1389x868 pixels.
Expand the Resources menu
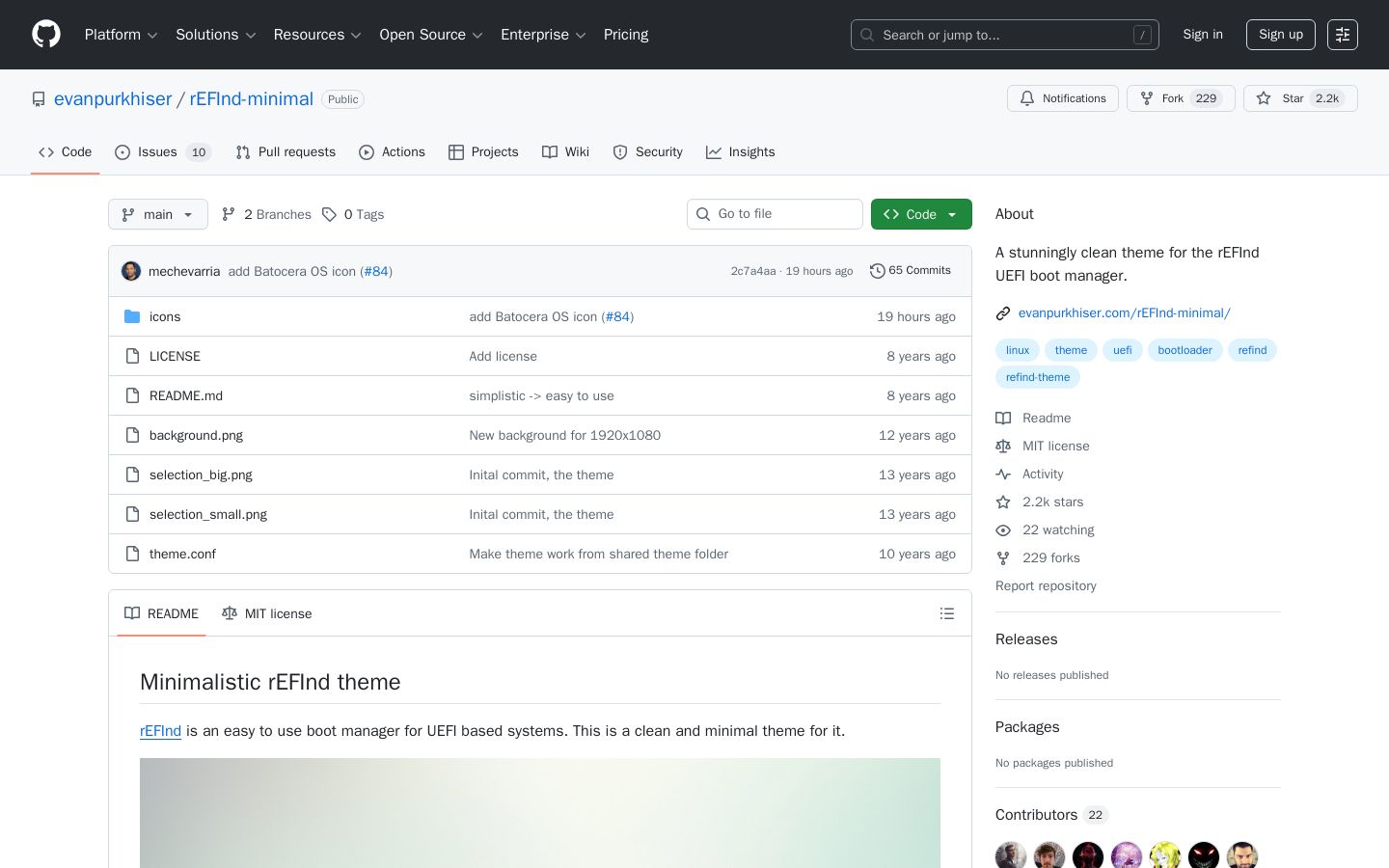[317, 35]
